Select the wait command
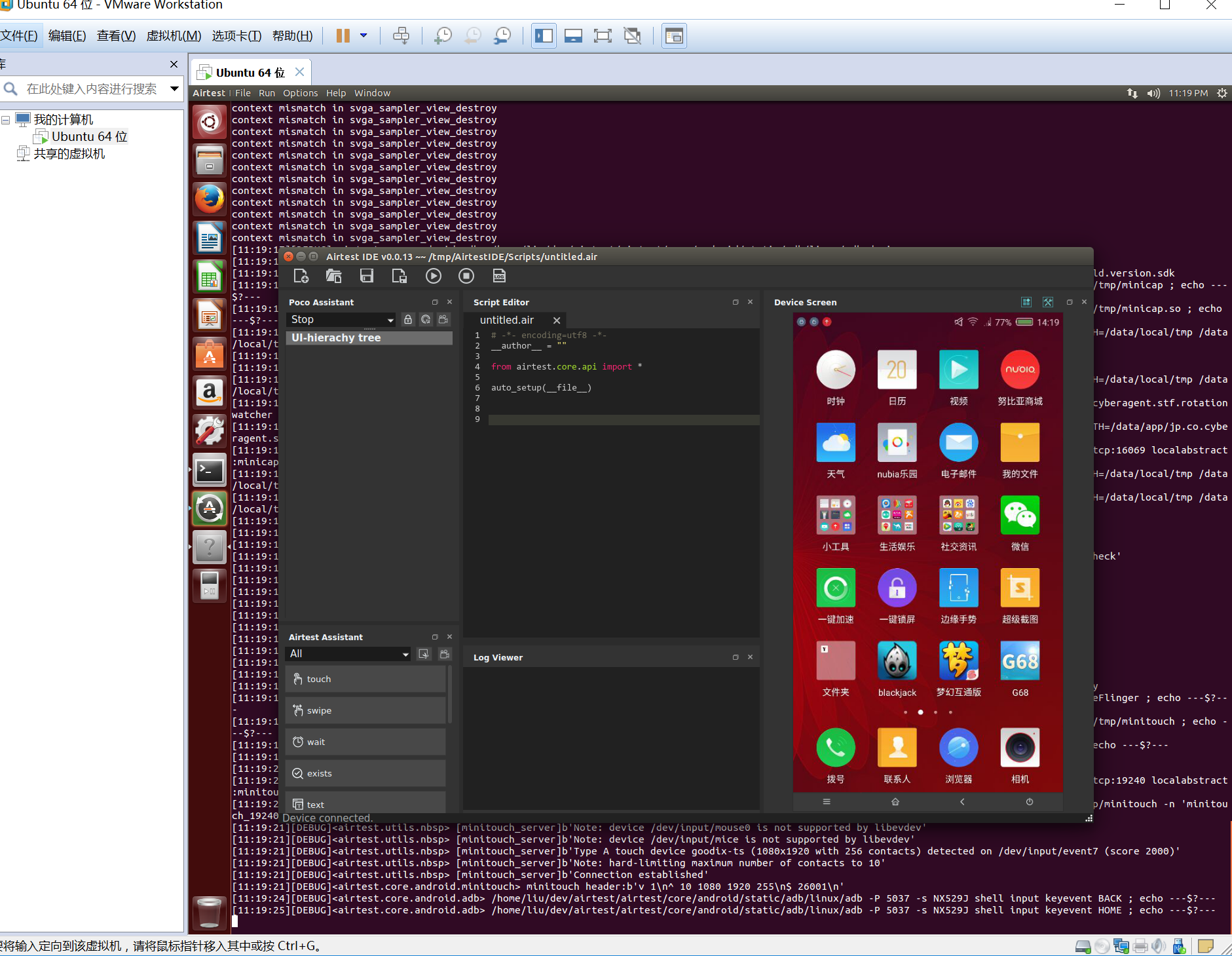Screen dimensions: 1232x956 click(365, 742)
